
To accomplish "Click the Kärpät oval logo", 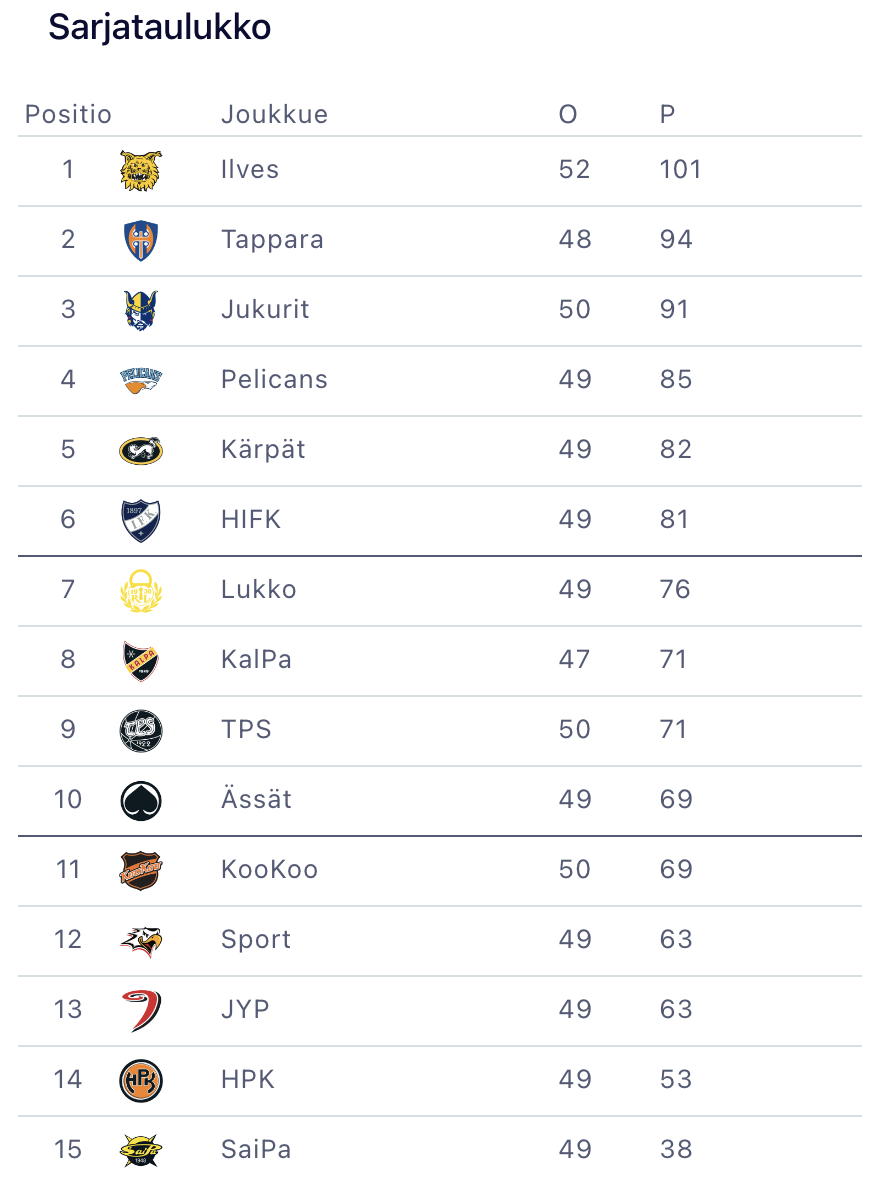I will (140, 450).
